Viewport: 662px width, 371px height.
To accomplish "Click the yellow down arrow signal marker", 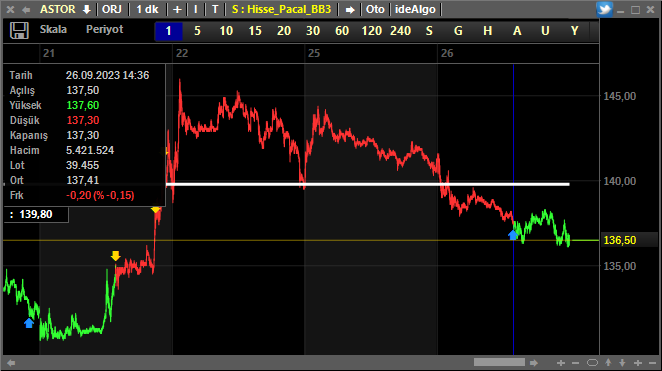I will click(115, 255).
